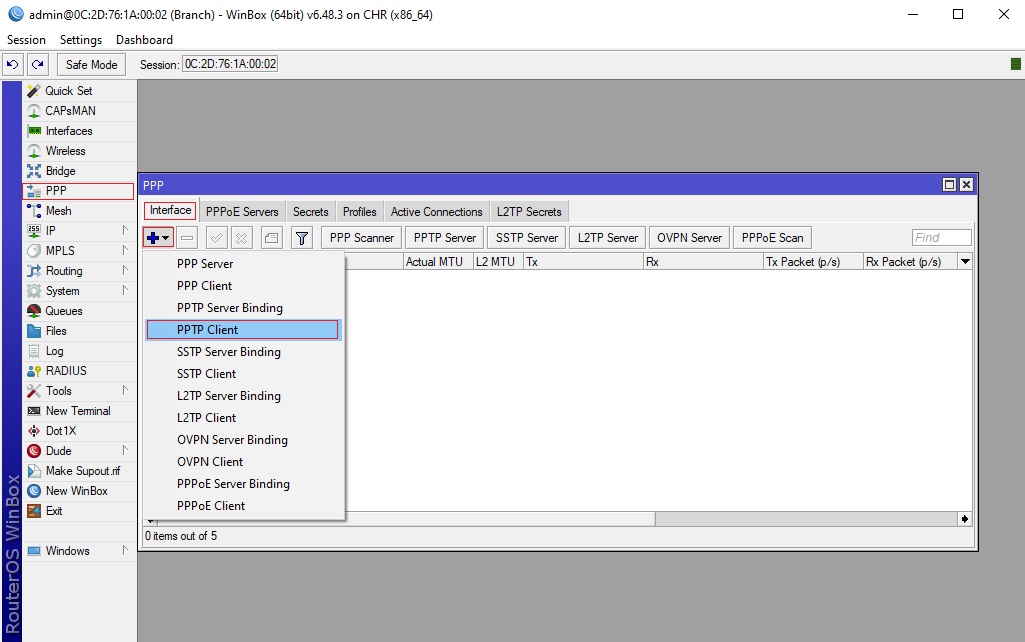Open the New Terminal sidebar item
Screen dimensions: 1025x642
click(78, 411)
